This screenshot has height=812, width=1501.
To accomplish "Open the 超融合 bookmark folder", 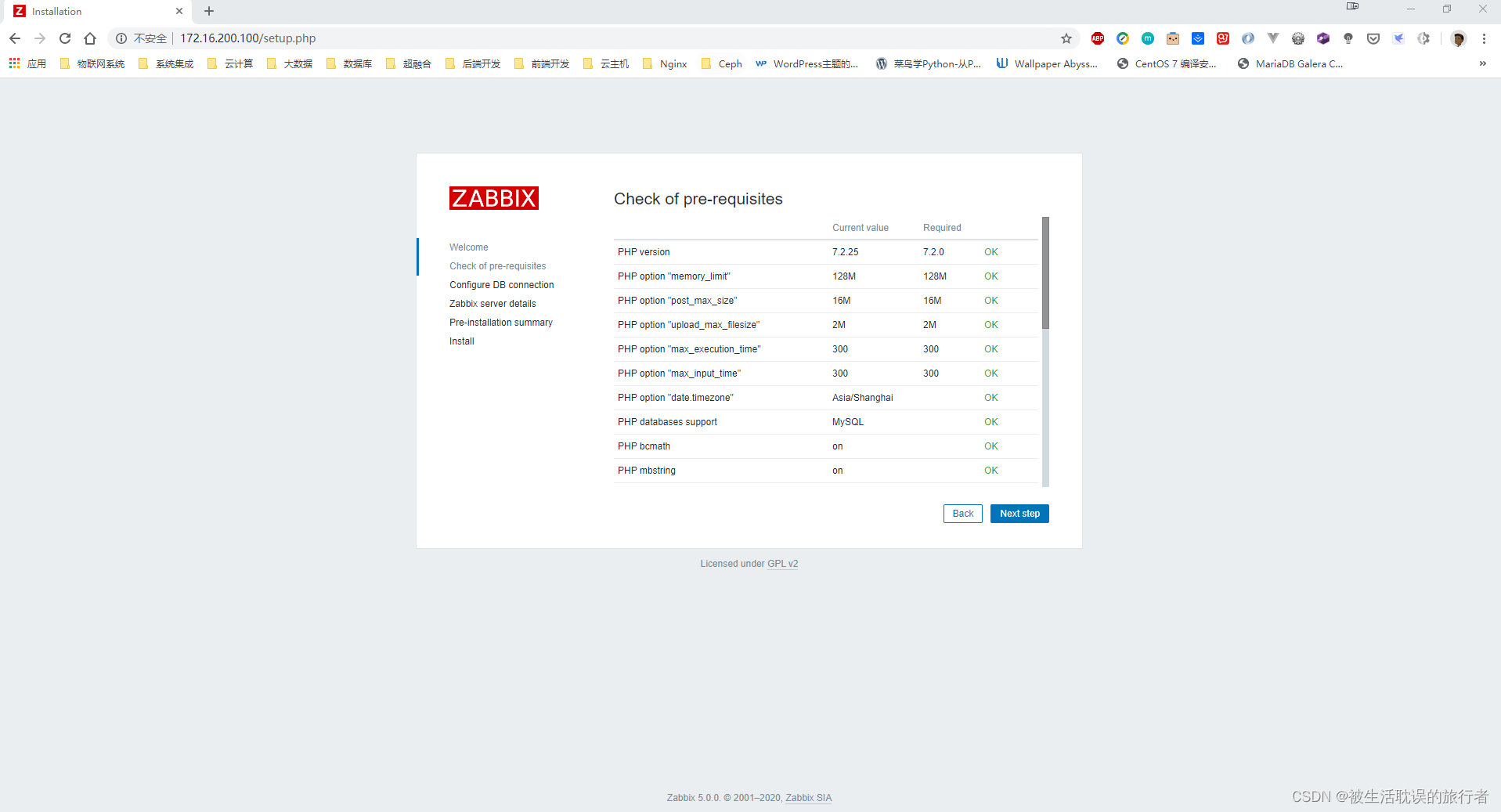I will tap(409, 63).
